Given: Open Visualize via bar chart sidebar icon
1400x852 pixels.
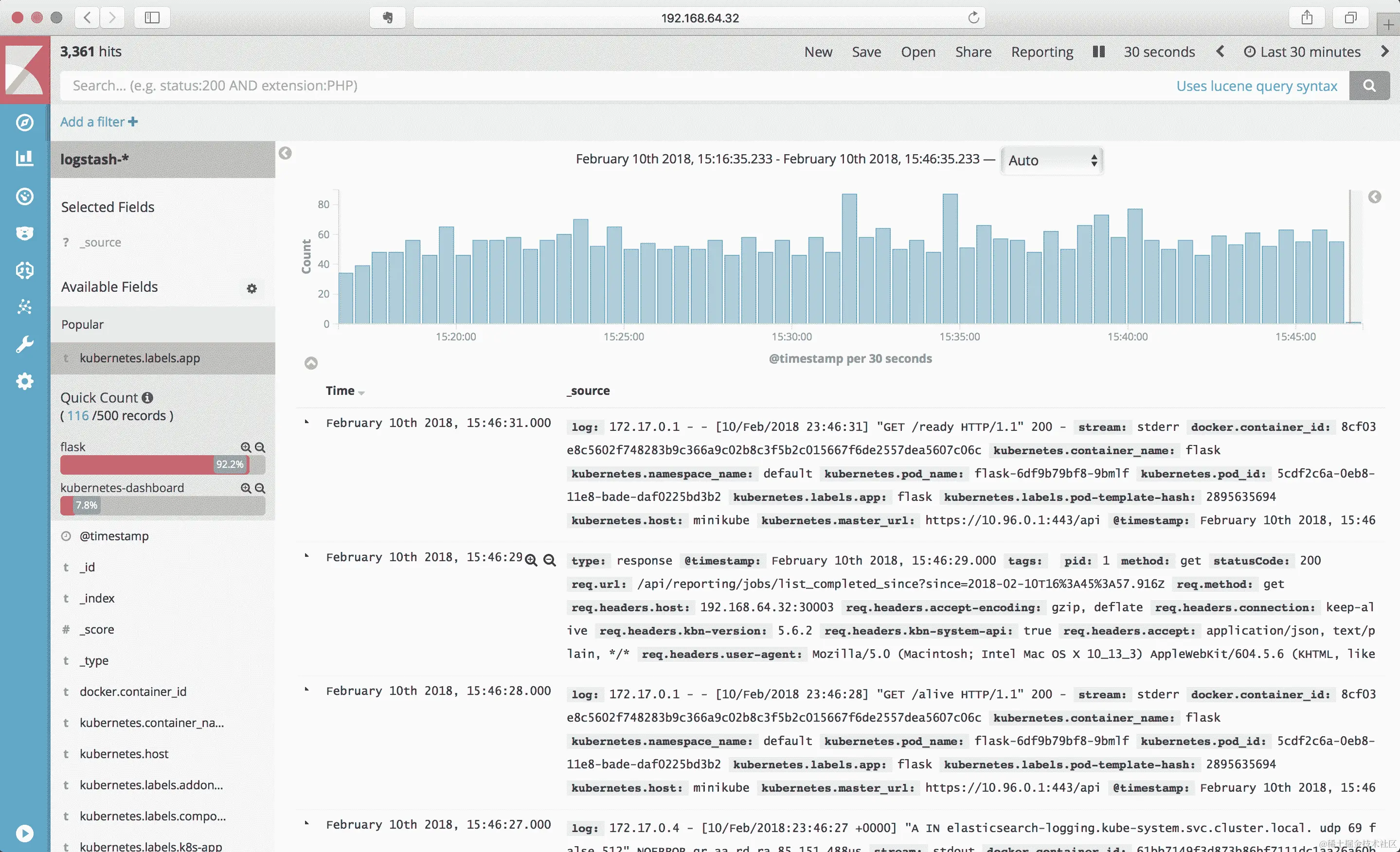Looking at the screenshot, I should coord(24,158).
